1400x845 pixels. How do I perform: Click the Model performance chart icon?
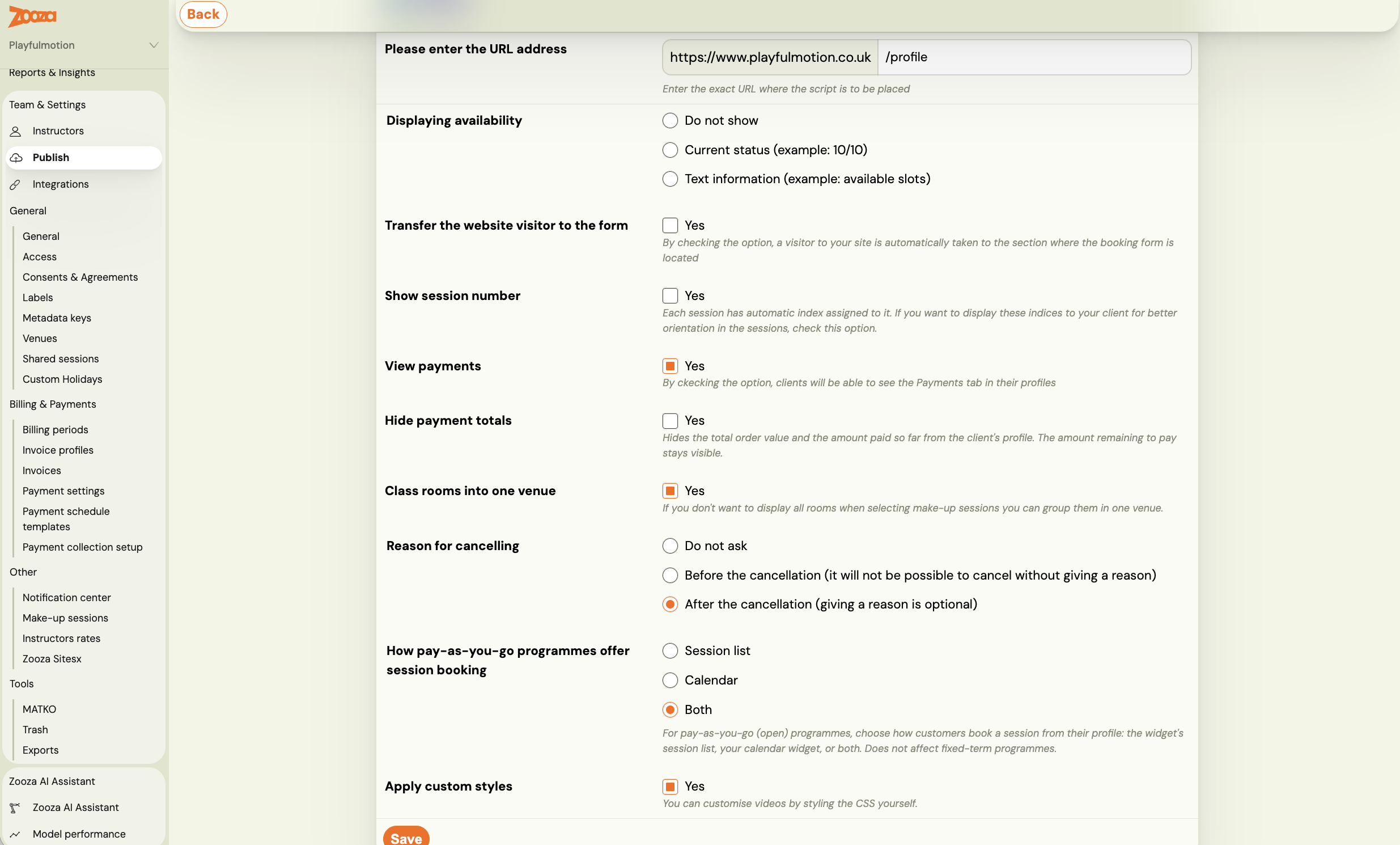pyautogui.click(x=15, y=835)
